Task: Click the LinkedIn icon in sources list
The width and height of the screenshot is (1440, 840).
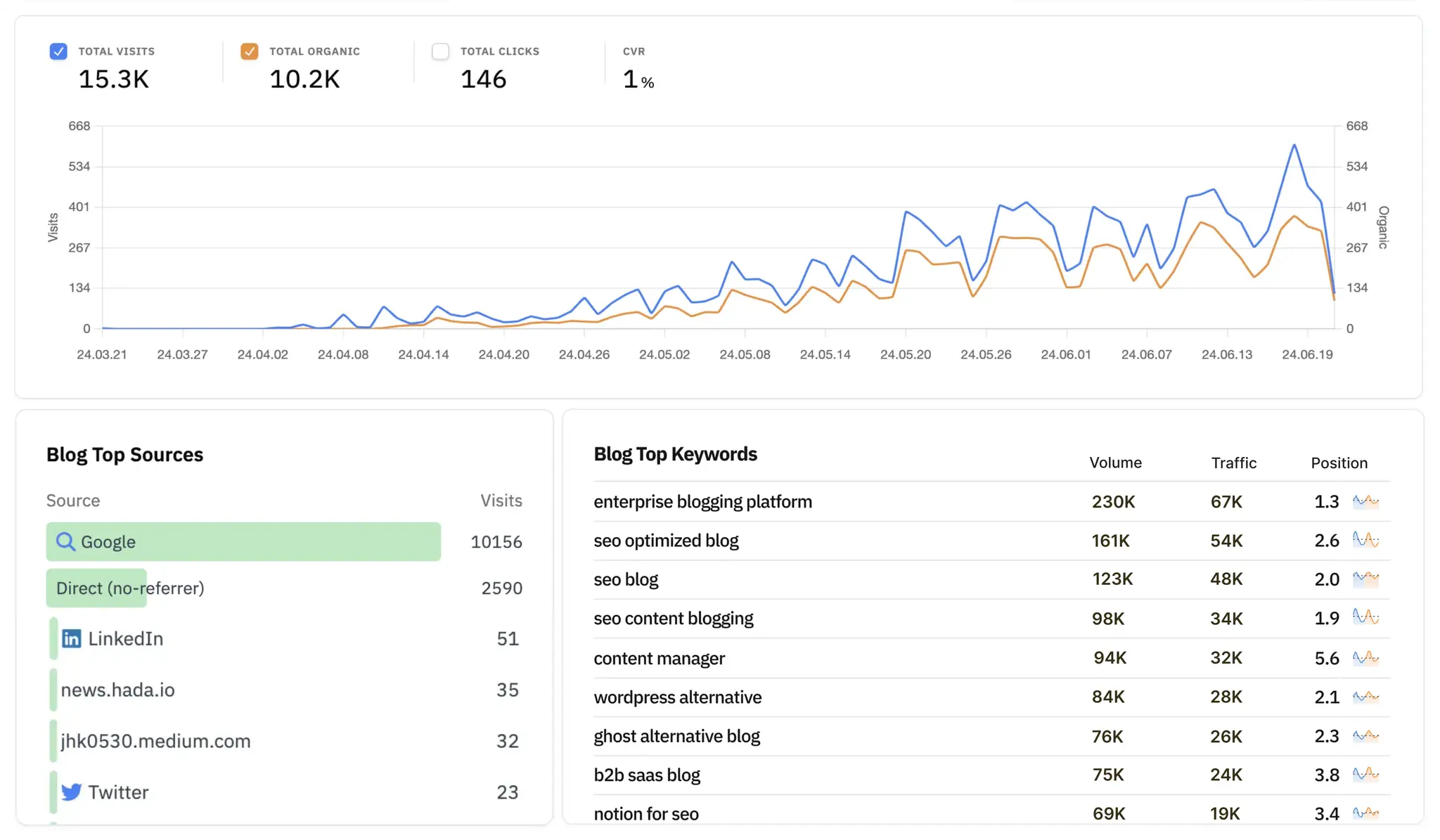Action: [72, 637]
